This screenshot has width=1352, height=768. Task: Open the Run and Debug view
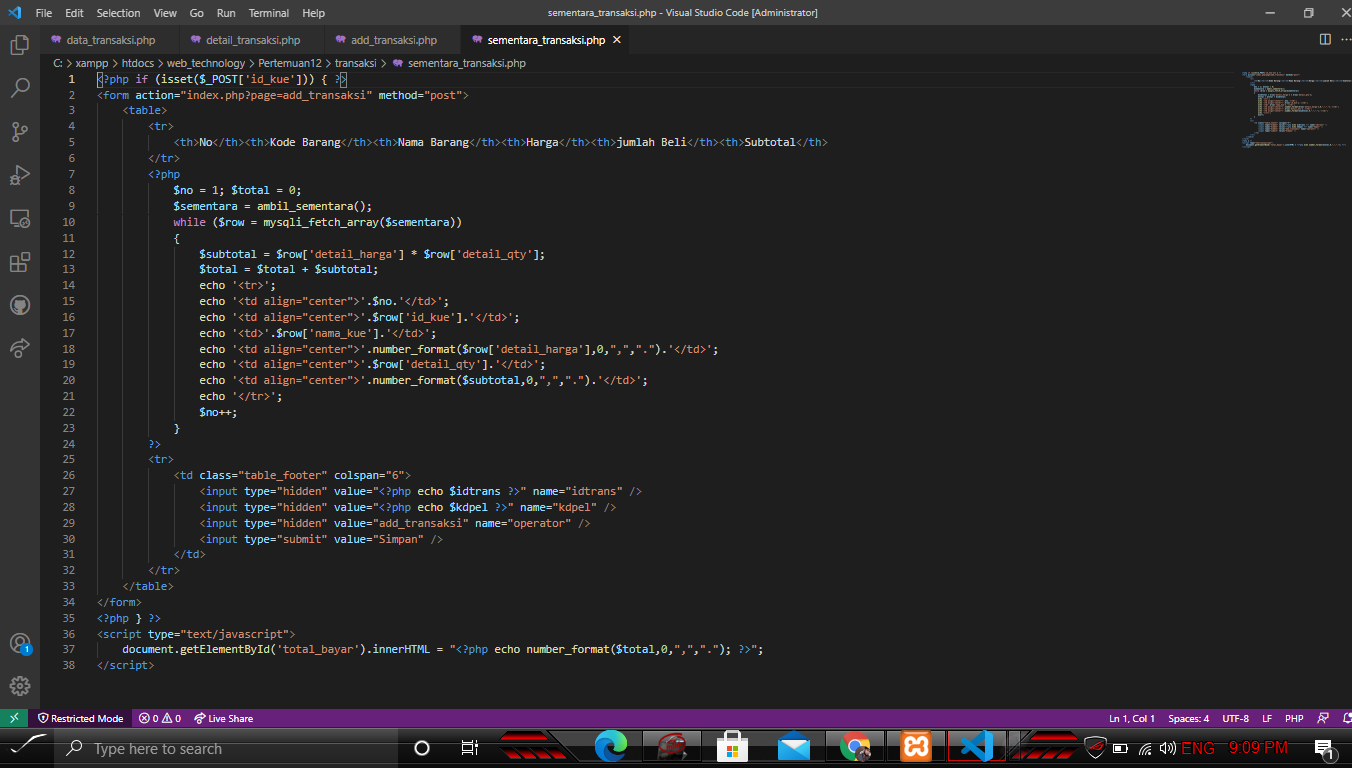pos(20,175)
